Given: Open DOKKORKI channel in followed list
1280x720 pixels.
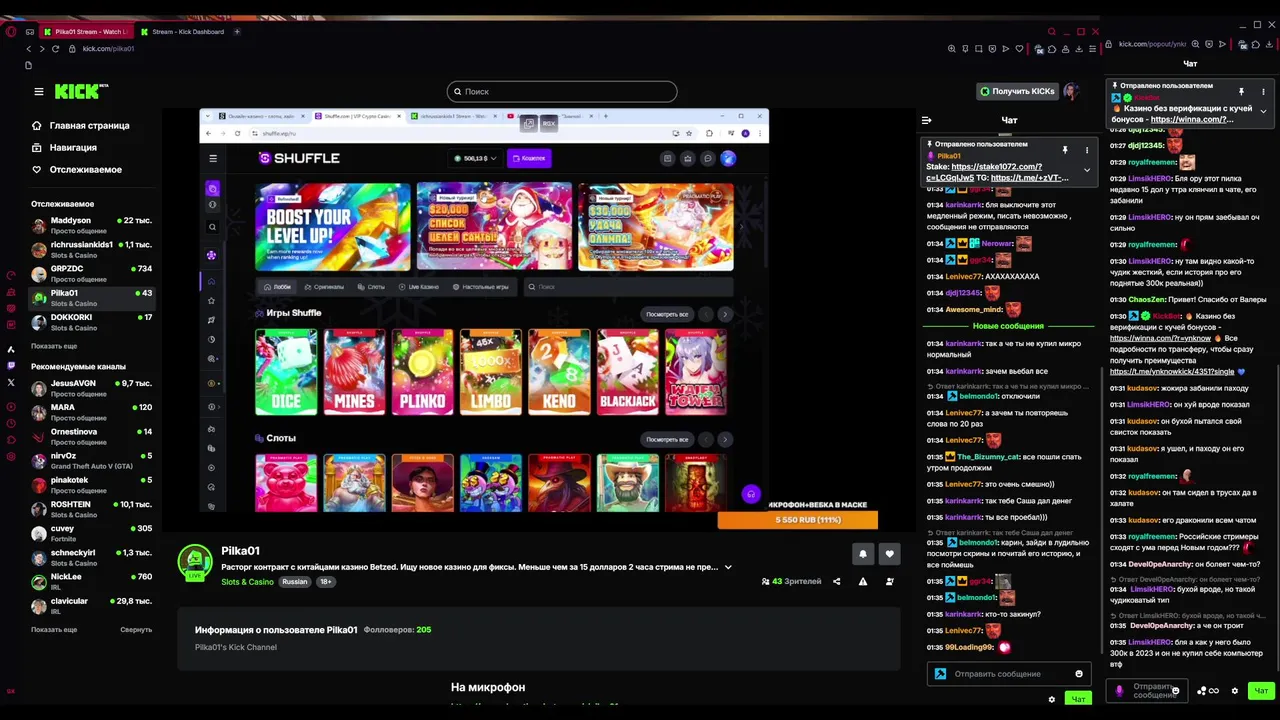Looking at the screenshot, I should coord(91,322).
